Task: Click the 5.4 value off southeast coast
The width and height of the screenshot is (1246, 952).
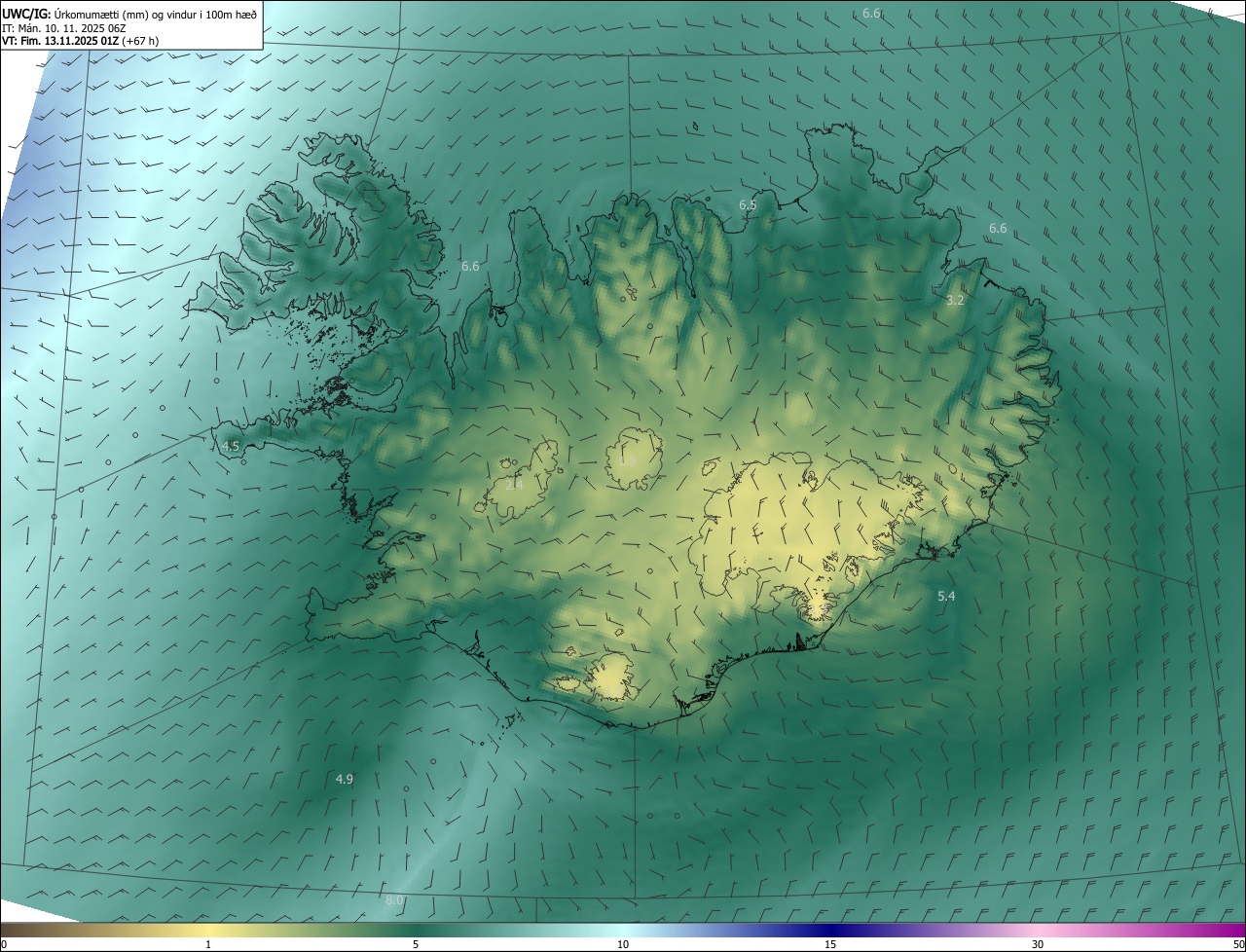Action: 946,596
